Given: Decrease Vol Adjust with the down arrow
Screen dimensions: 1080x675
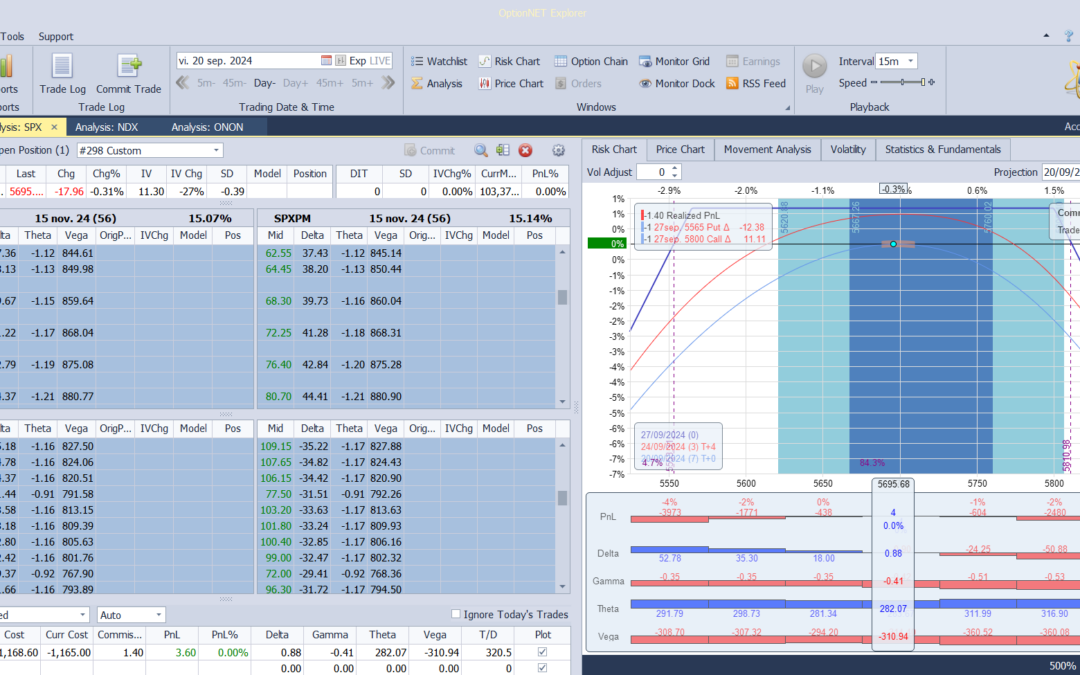Looking at the screenshot, I should (x=675, y=176).
